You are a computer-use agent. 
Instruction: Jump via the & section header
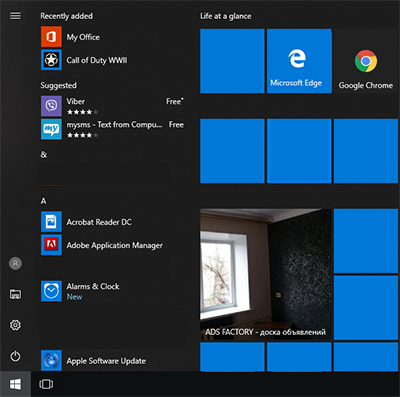pyautogui.click(x=44, y=155)
